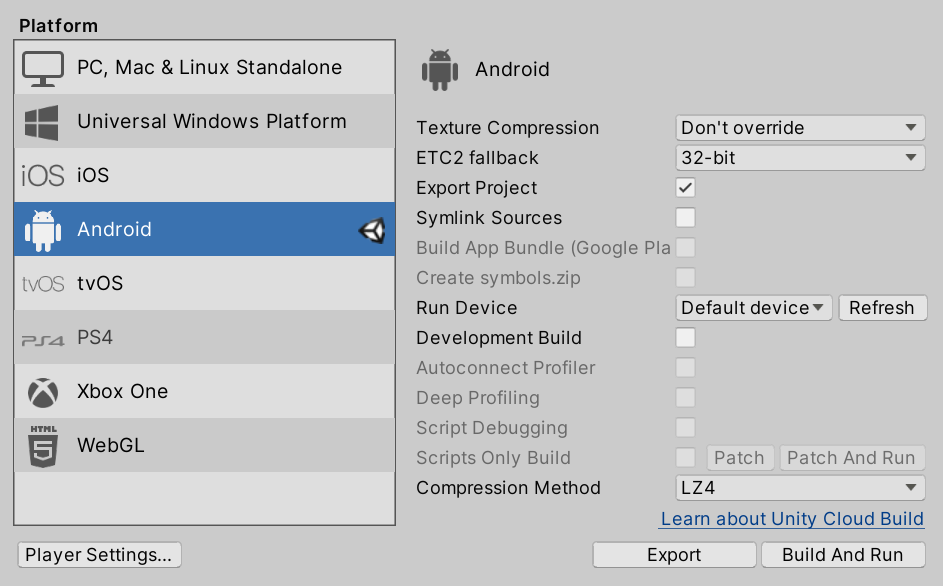This screenshot has width=943, height=586.
Task: Click the ETC2 fallback label
Action: (478, 158)
